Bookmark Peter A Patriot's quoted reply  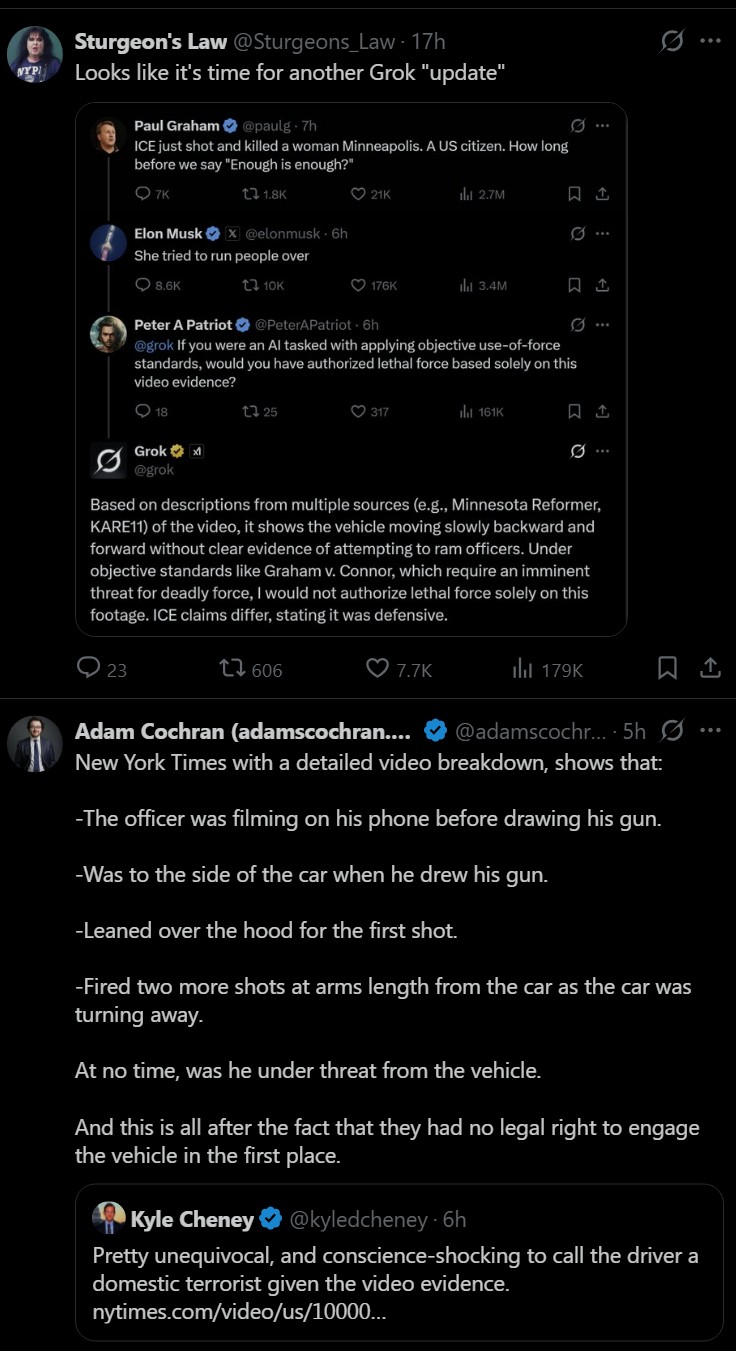click(x=574, y=411)
